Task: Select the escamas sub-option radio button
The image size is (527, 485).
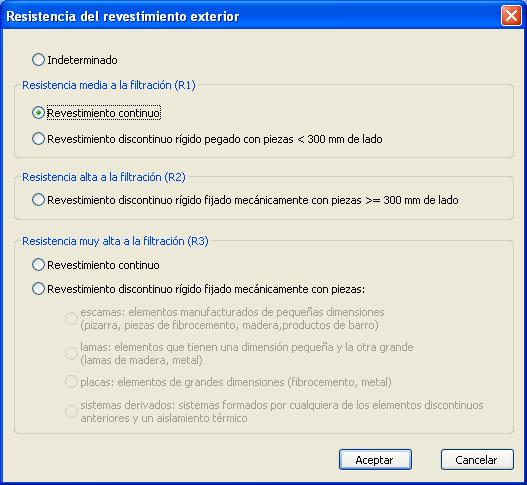Action: click(x=71, y=318)
